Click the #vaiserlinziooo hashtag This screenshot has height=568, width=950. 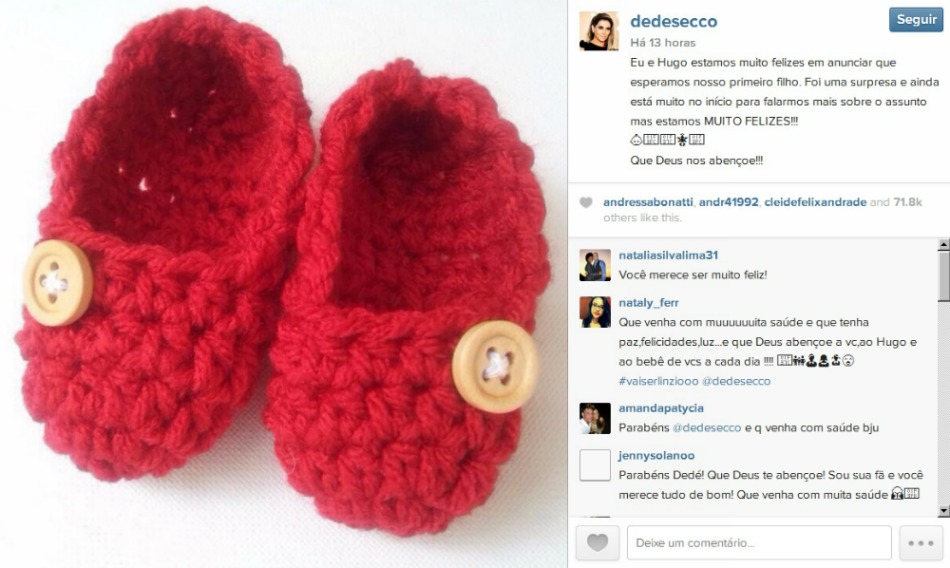[658, 381]
